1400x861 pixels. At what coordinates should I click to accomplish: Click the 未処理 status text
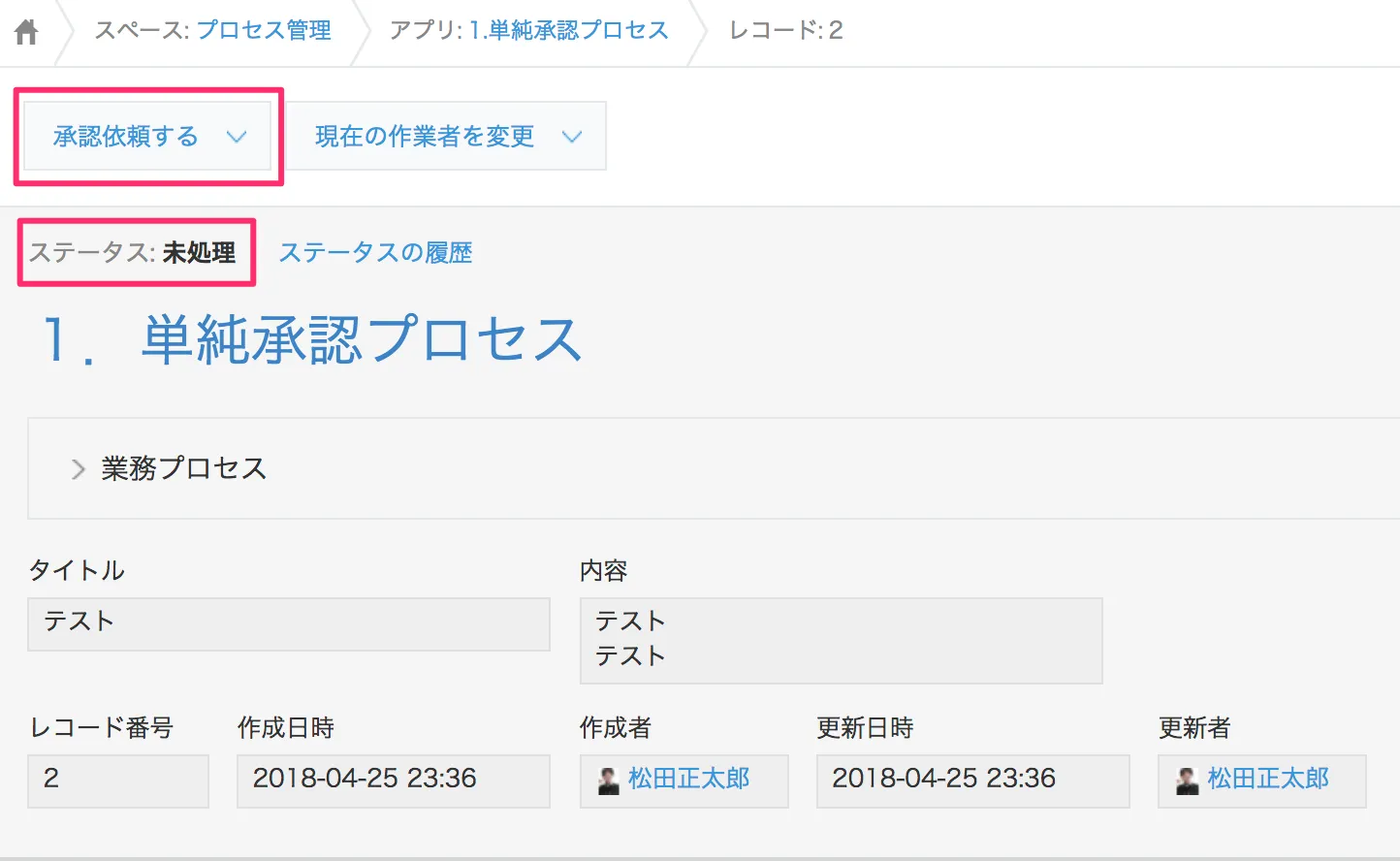(x=199, y=253)
